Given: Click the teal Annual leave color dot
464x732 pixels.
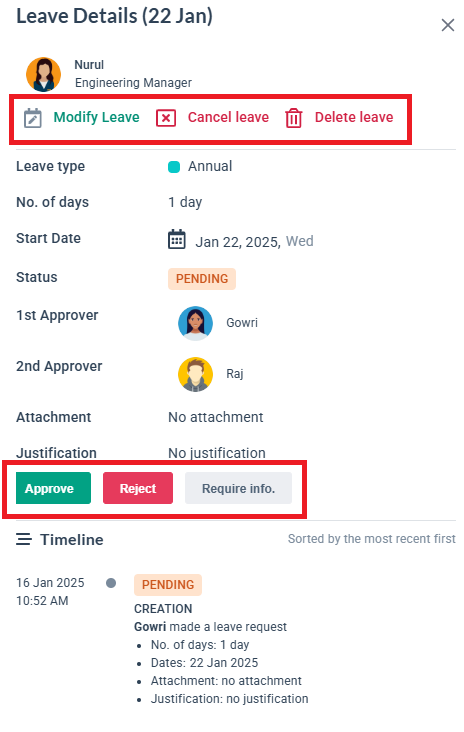Looking at the screenshot, I should [x=174, y=167].
